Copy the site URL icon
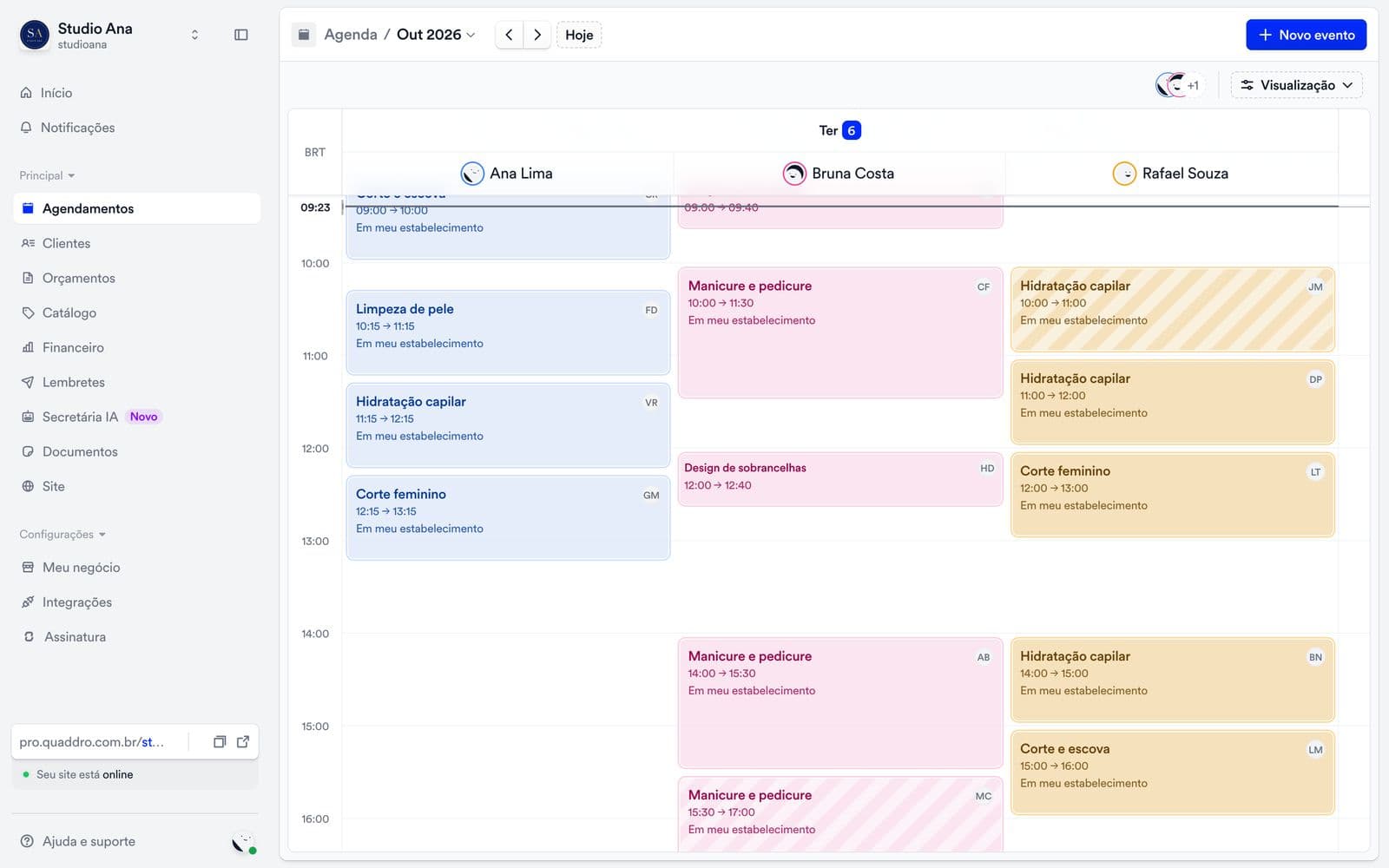1389x868 pixels. click(x=220, y=741)
